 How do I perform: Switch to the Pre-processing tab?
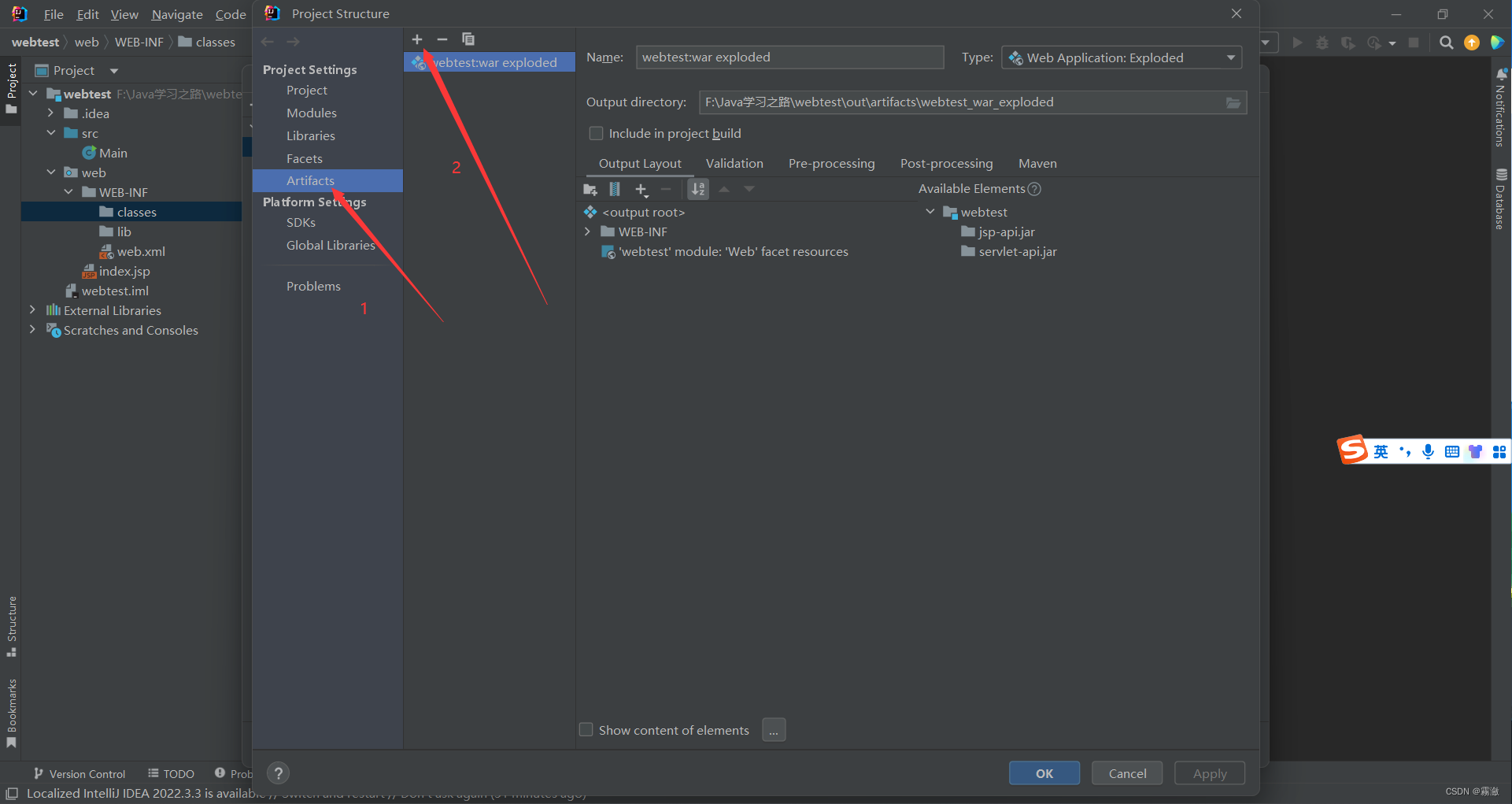click(x=831, y=164)
